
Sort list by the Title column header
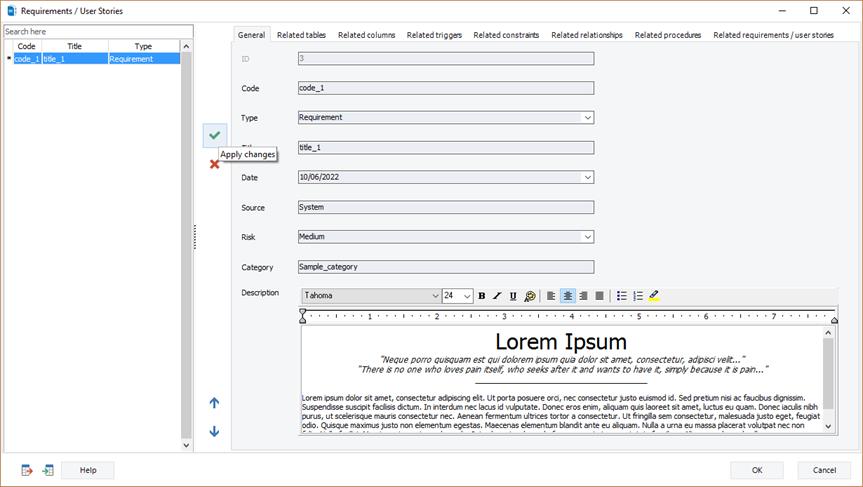[x=75, y=46]
